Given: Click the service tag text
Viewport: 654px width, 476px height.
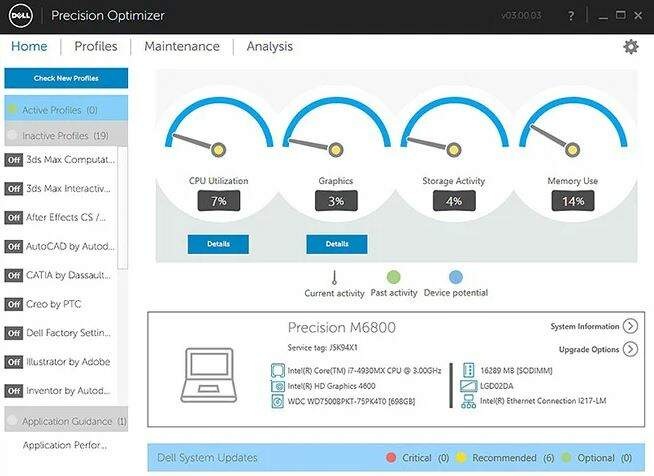Looking at the screenshot, I should coord(322,348).
